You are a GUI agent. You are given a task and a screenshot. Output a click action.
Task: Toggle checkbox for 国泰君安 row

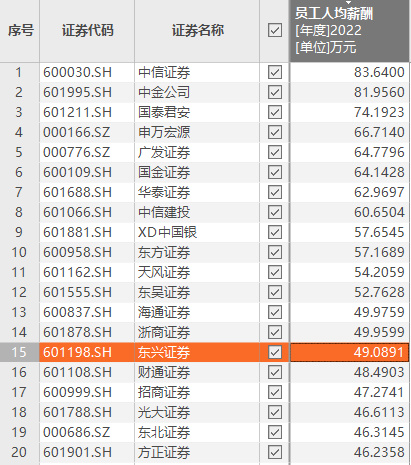coord(275,112)
